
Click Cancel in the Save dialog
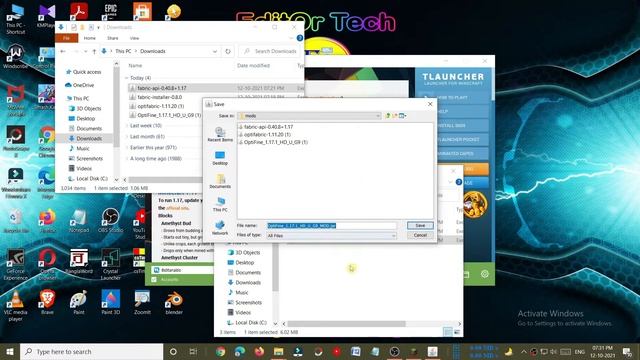[x=420, y=236]
